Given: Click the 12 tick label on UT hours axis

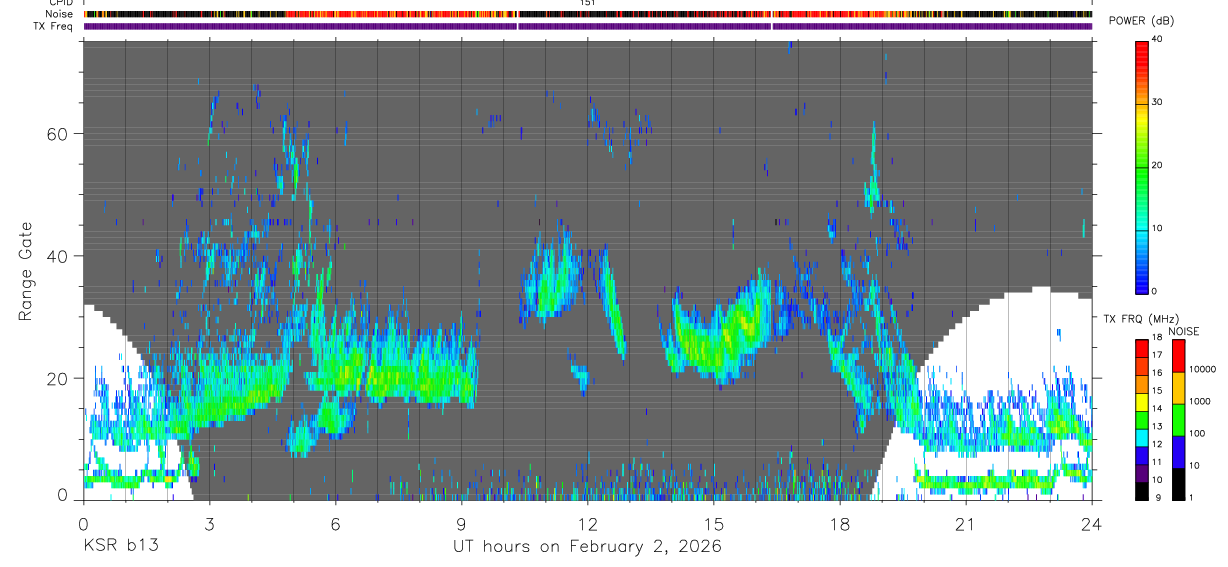Looking at the screenshot, I should (x=587, y=524).
